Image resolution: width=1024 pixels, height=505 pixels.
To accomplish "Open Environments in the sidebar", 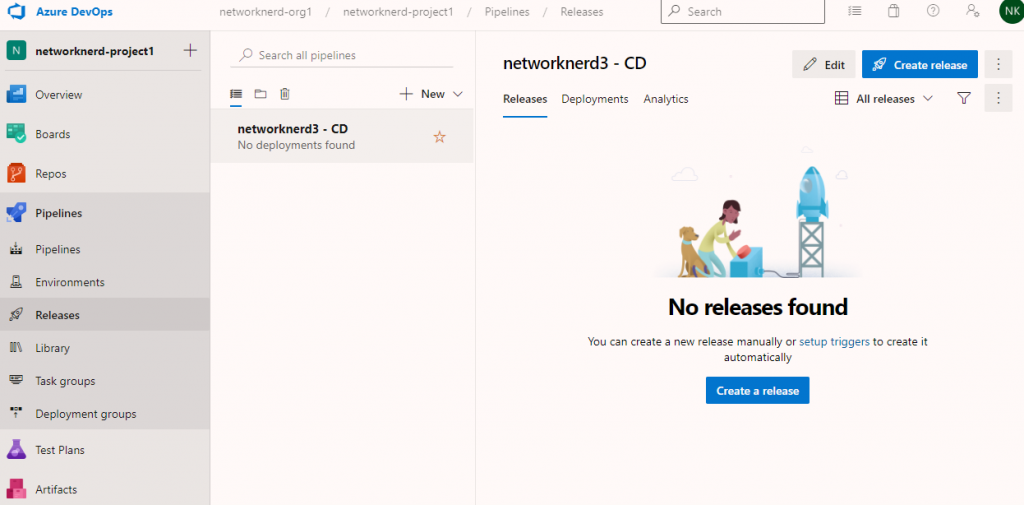I will (x=104, y=282).
